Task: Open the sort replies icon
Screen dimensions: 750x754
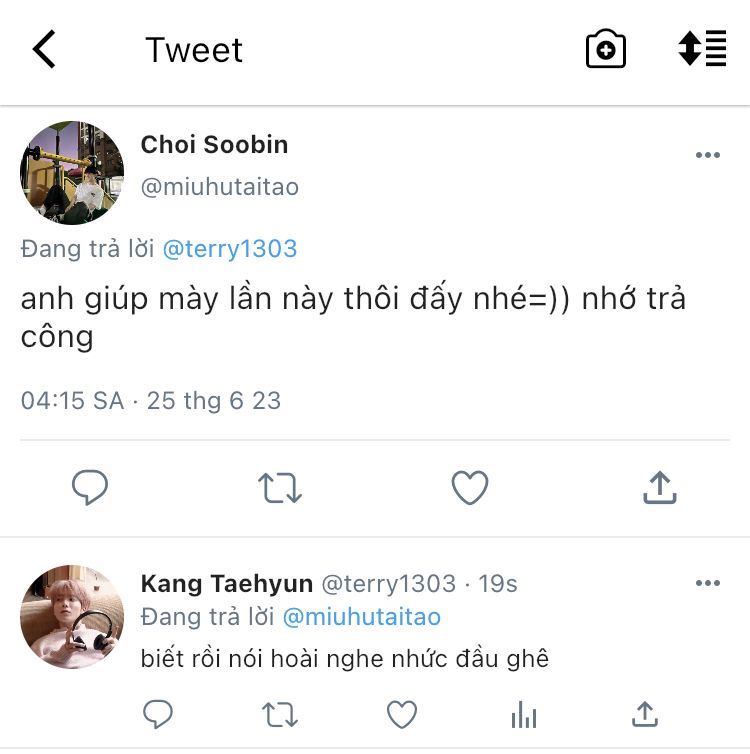Action: click(x=702, y=49)
